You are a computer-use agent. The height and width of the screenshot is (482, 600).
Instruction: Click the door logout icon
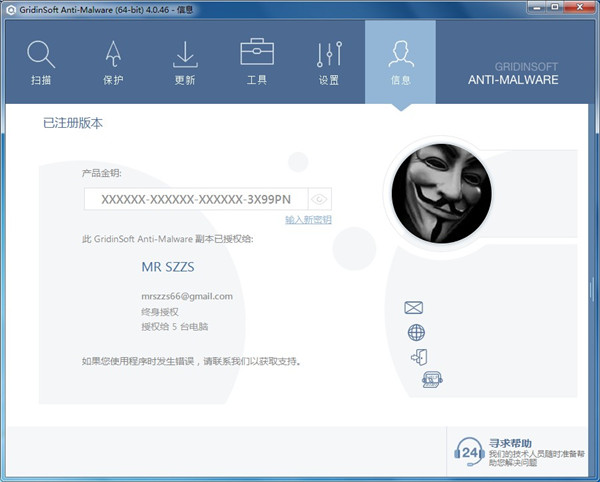419,357
